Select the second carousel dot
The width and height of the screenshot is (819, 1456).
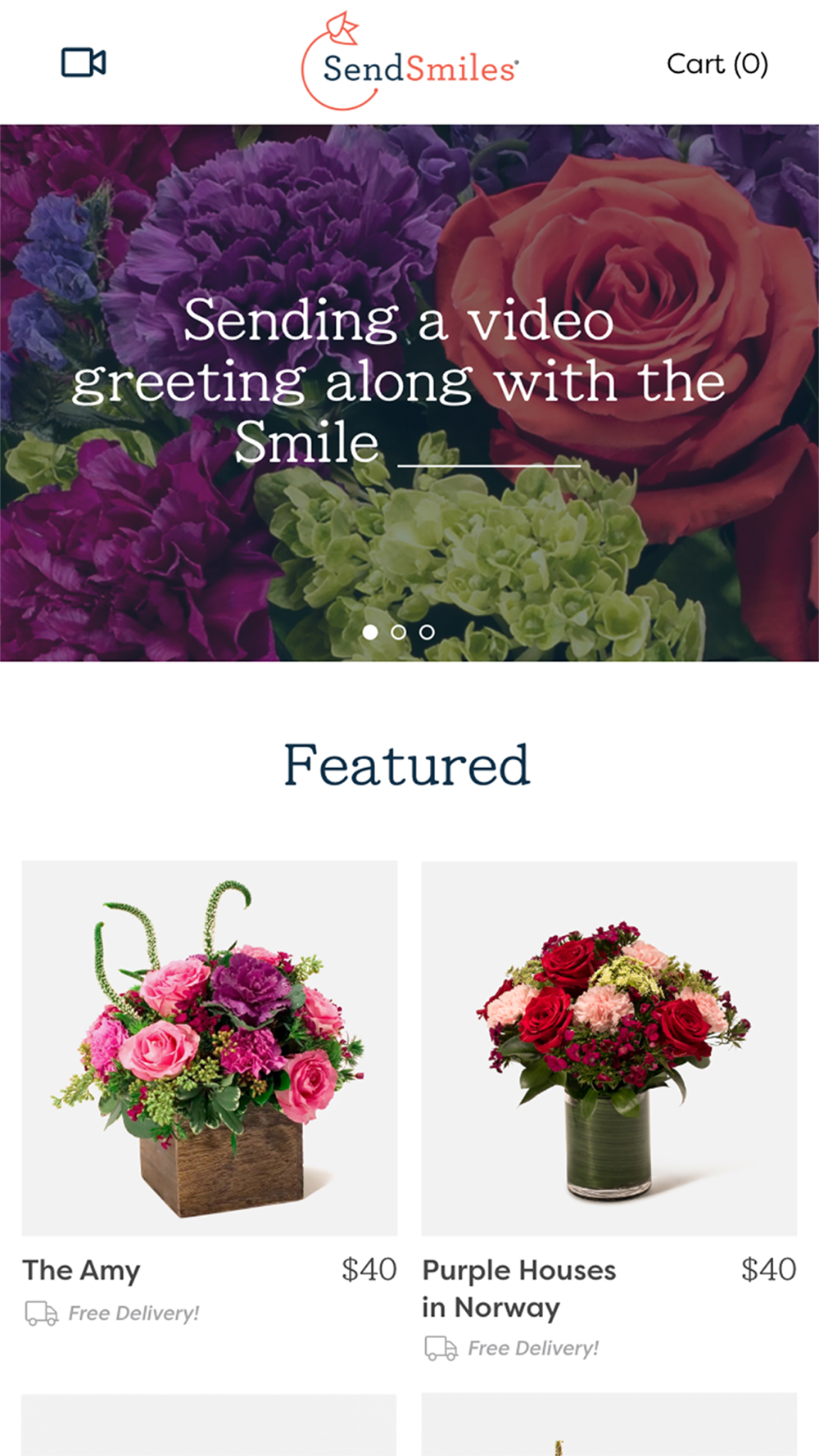point(399,632)
